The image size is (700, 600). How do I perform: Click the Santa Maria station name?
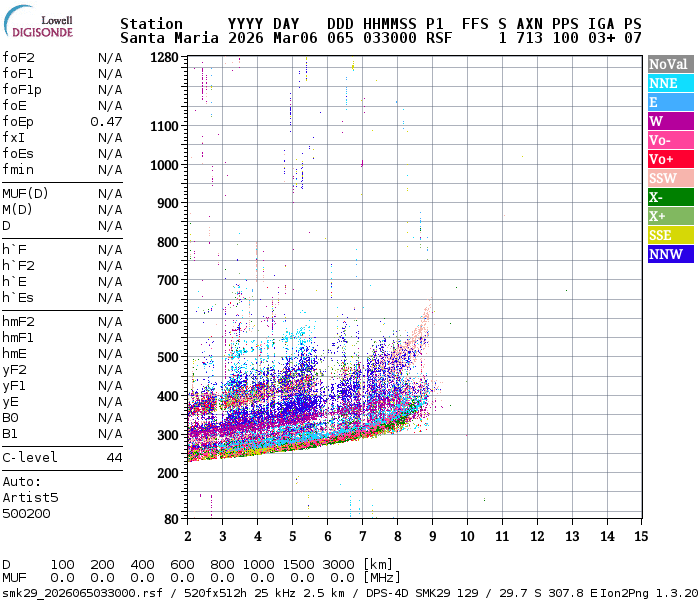pos(169,38)
